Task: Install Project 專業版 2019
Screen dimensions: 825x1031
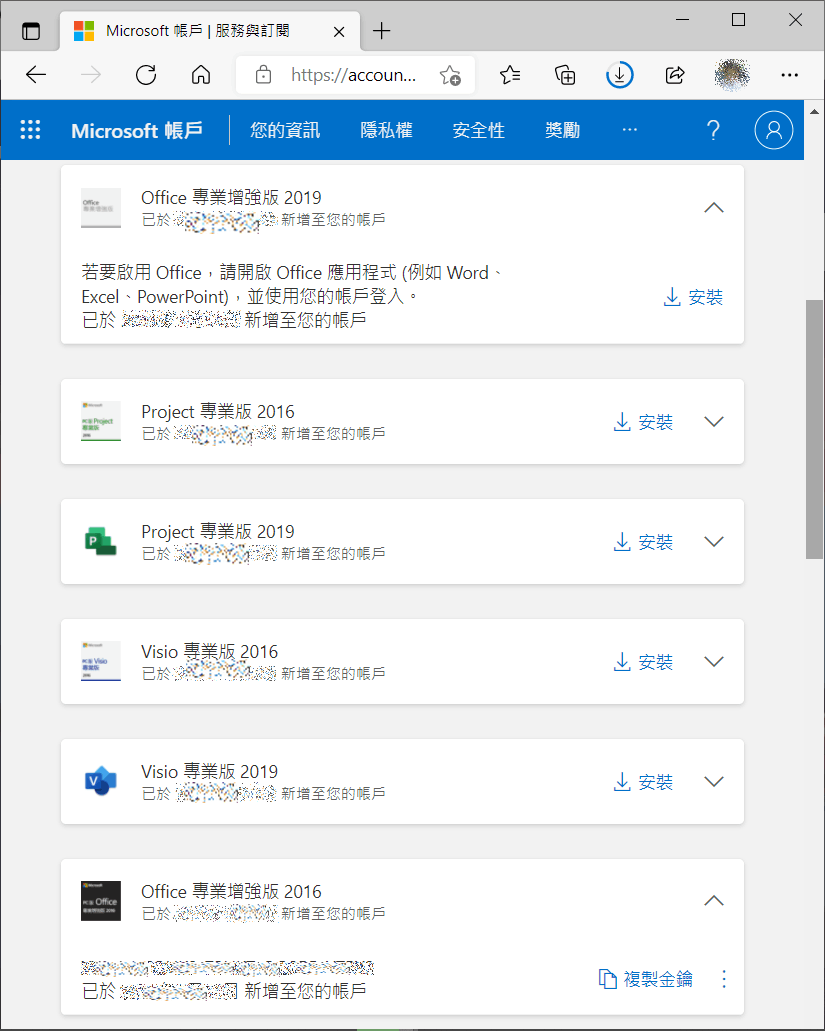Action: click(x=643, y=542)
